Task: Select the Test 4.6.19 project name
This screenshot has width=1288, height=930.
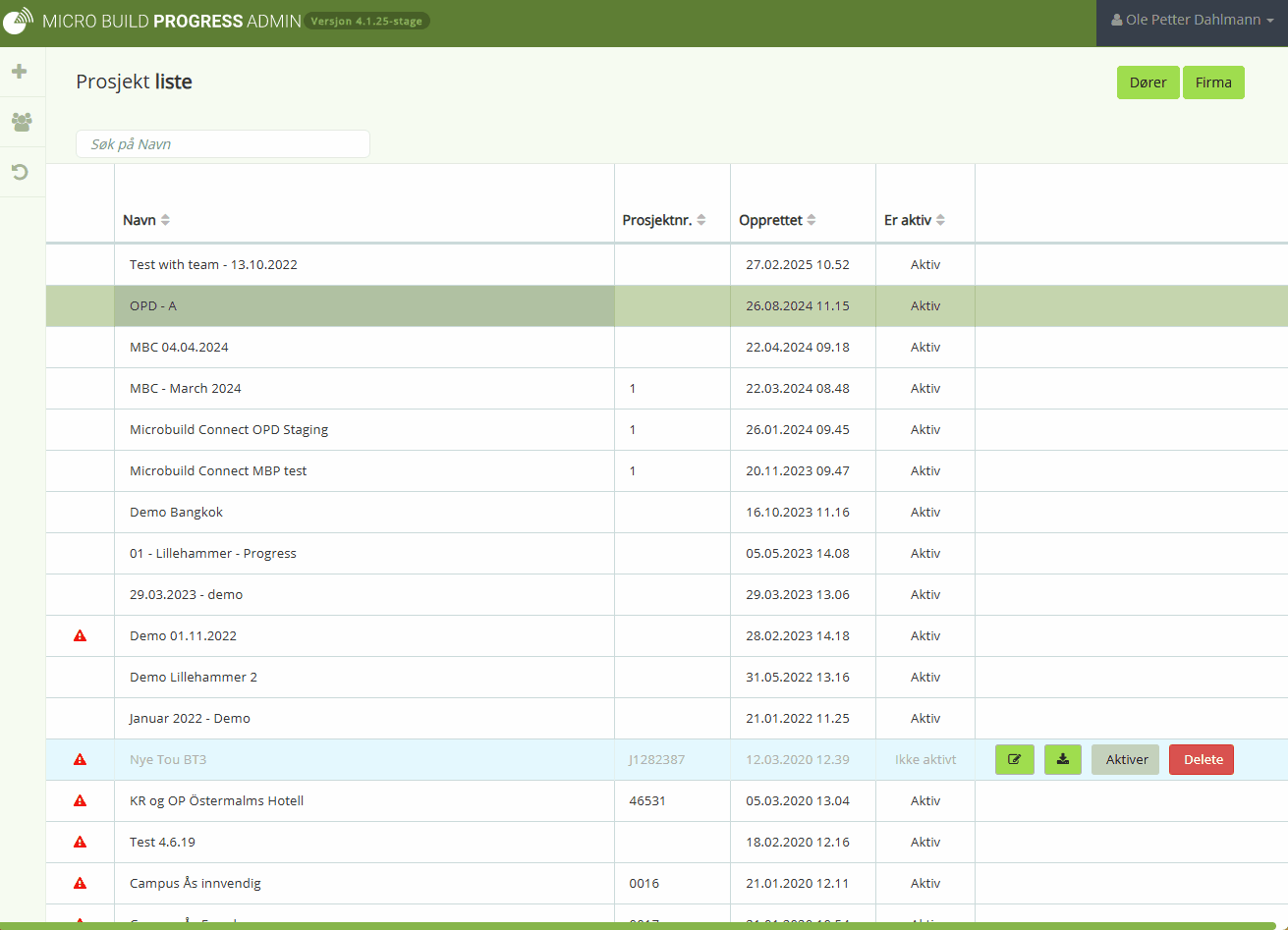Action: pos(162,842)
